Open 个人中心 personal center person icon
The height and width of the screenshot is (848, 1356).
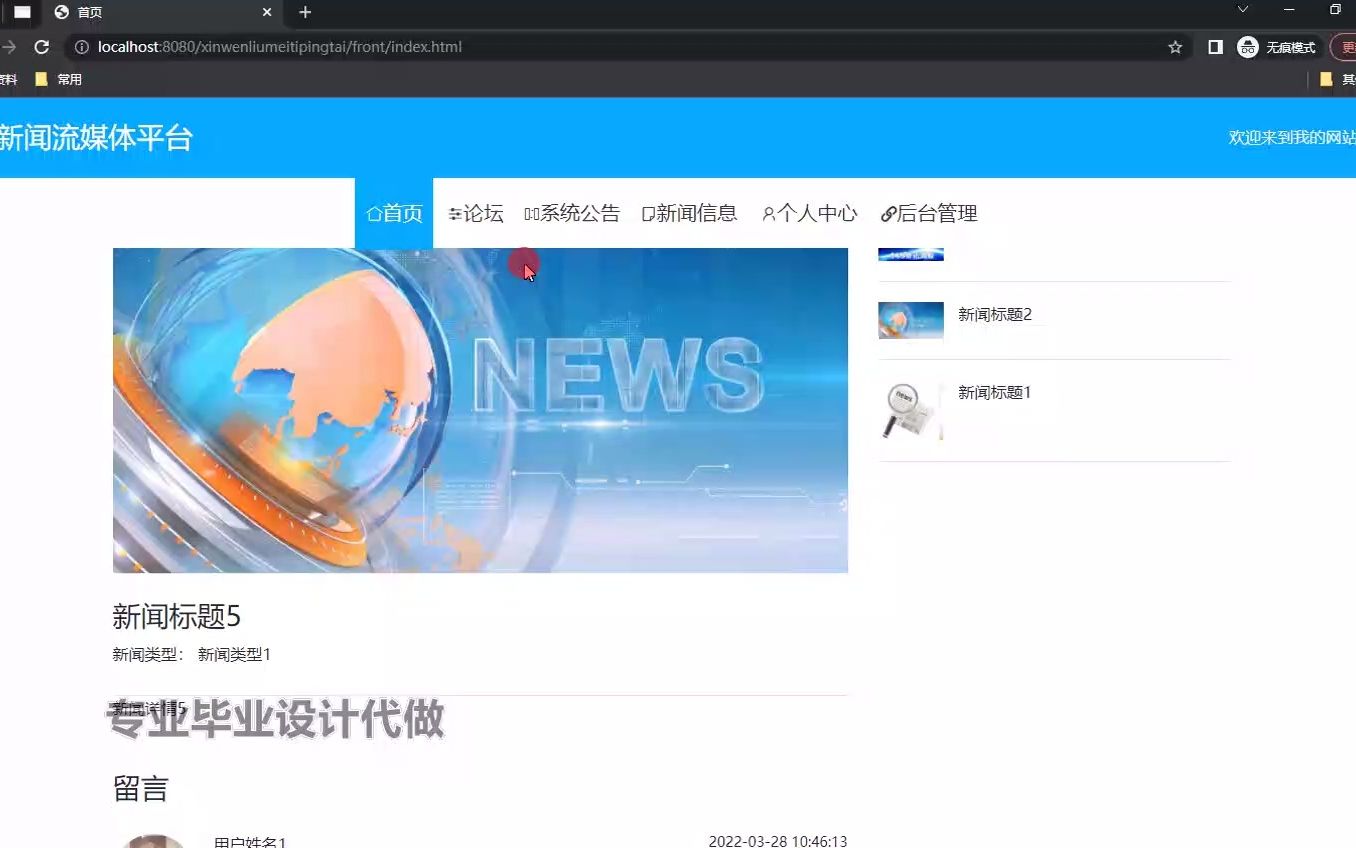pyautogui.click(x=768, y=213)
